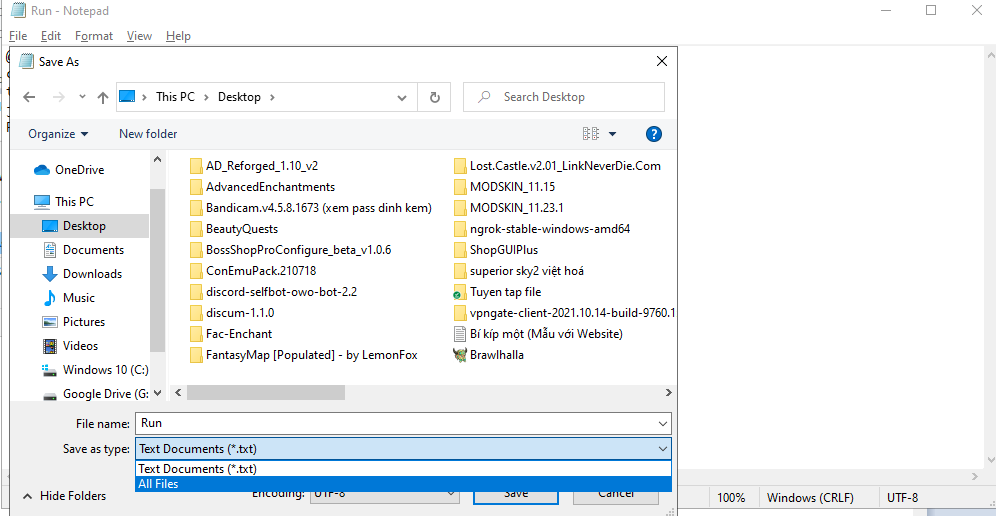The width and height of the screenshot is (996, 516).
Task: Click Desktop breadcrumb in address bar
Action: tap(239, 97)
